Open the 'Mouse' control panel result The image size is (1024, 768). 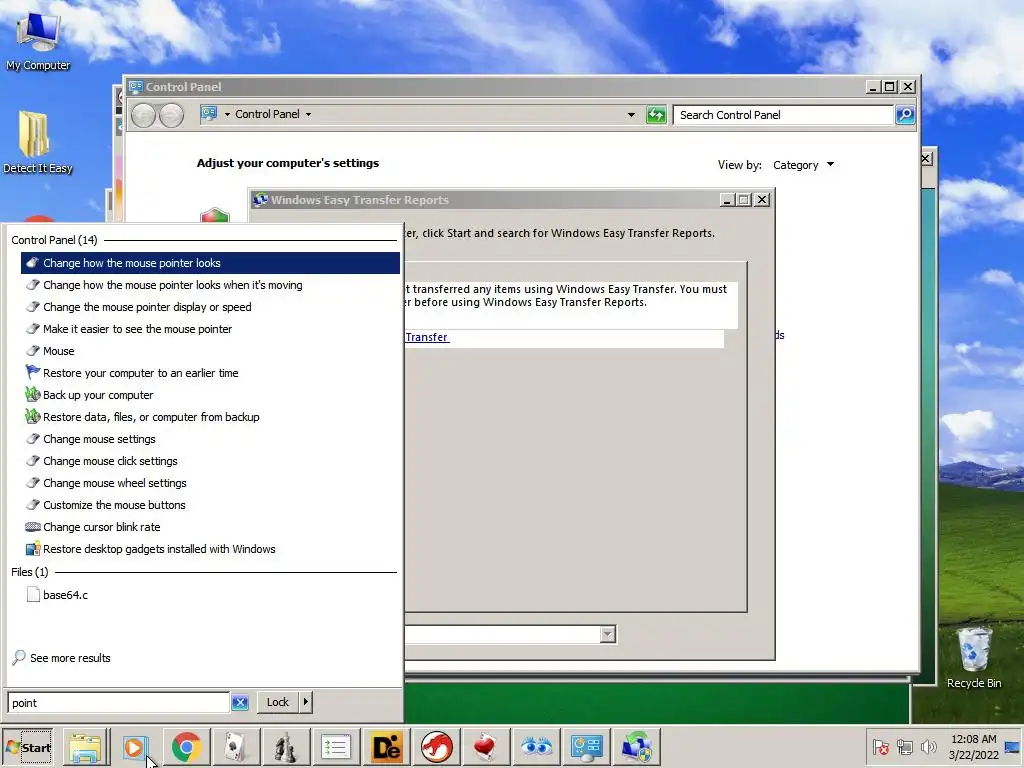[x=210, y=351]
